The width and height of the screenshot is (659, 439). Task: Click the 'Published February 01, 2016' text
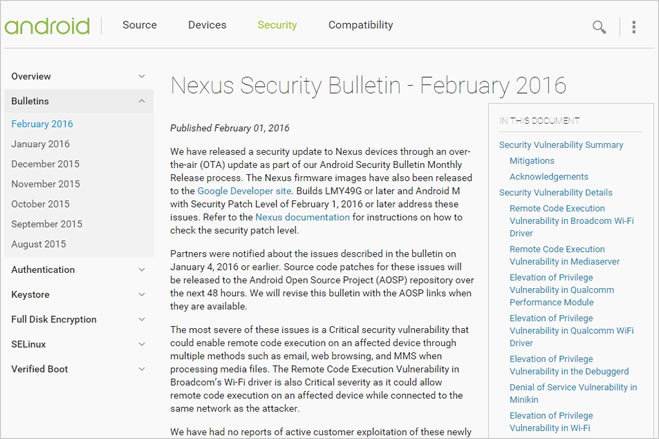pyautogui.click(x=229, y=128)
